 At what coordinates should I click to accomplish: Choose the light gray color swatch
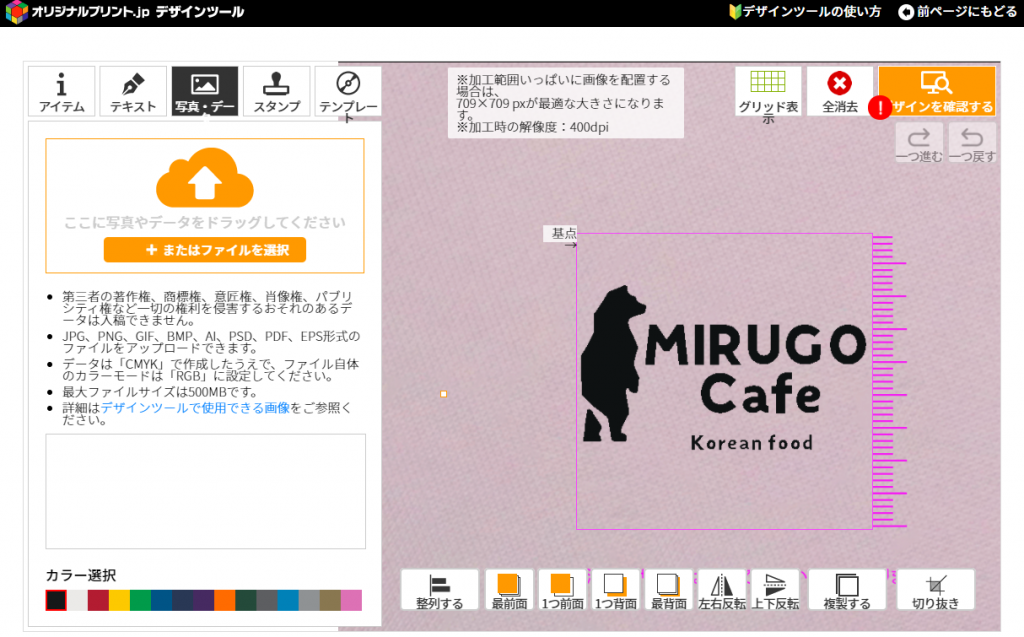309,600
